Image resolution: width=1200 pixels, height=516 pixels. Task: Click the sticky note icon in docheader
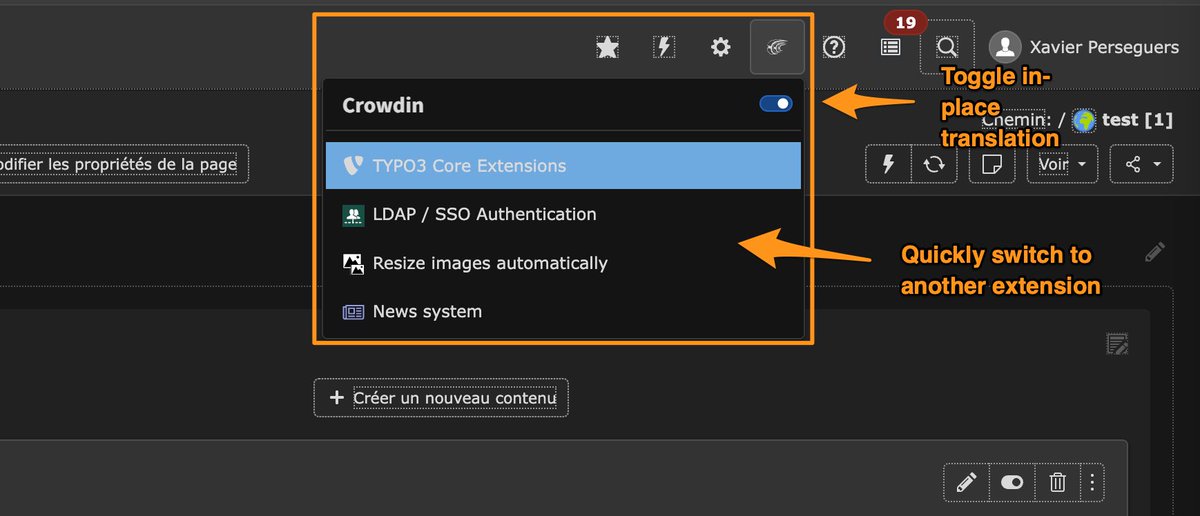992,164
